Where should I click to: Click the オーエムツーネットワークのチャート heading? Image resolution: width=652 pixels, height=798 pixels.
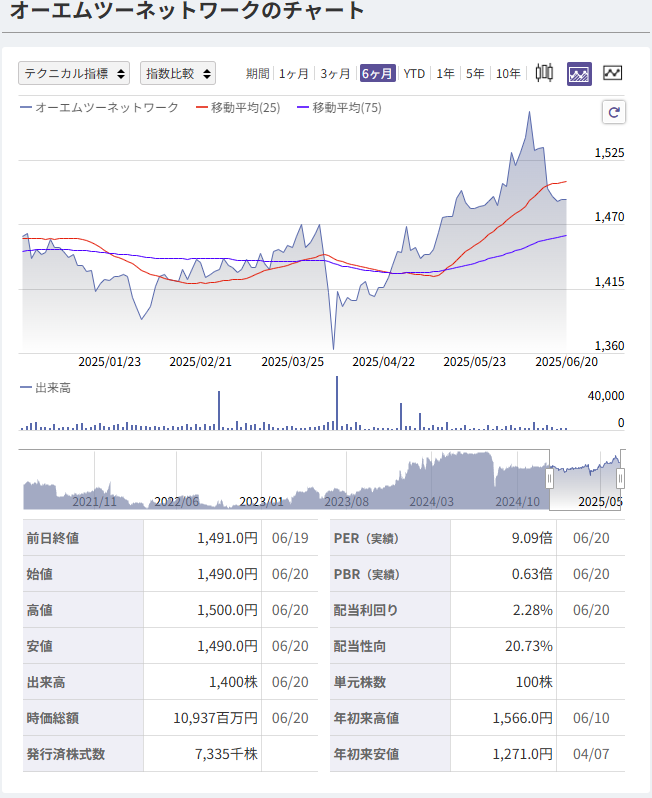[x=187, y=10]
